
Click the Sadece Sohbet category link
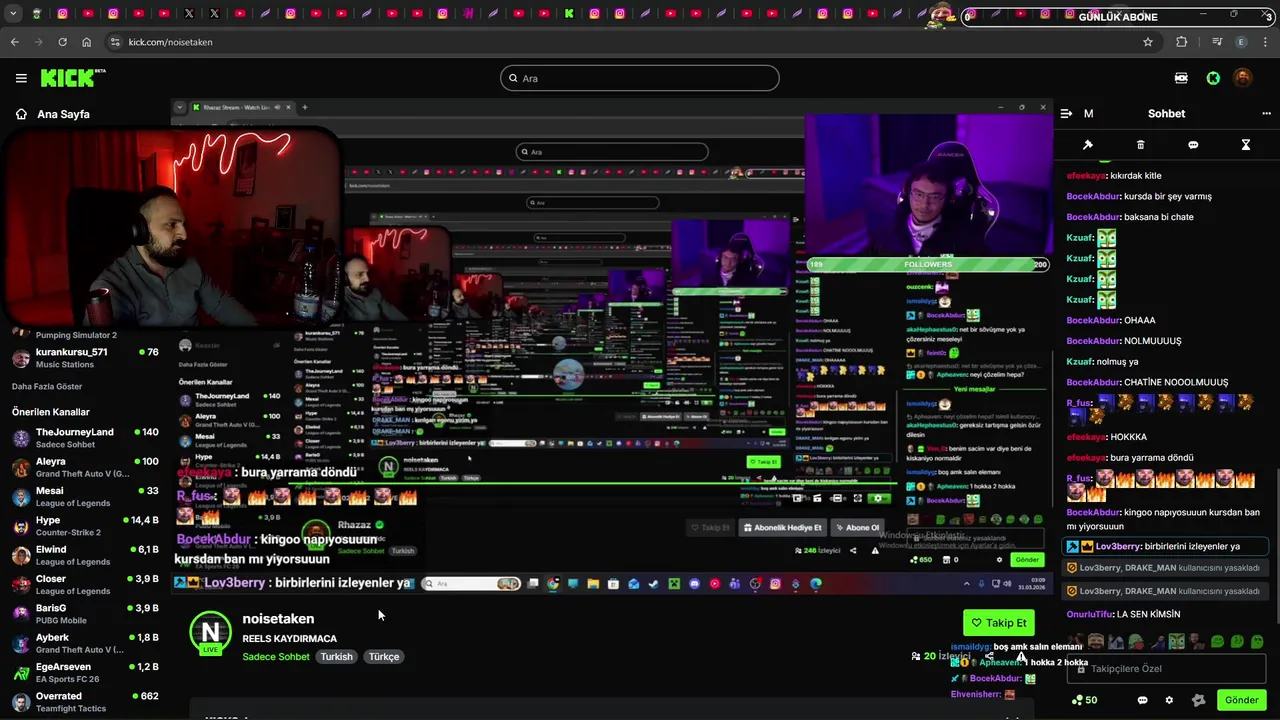tap(276, 657)
